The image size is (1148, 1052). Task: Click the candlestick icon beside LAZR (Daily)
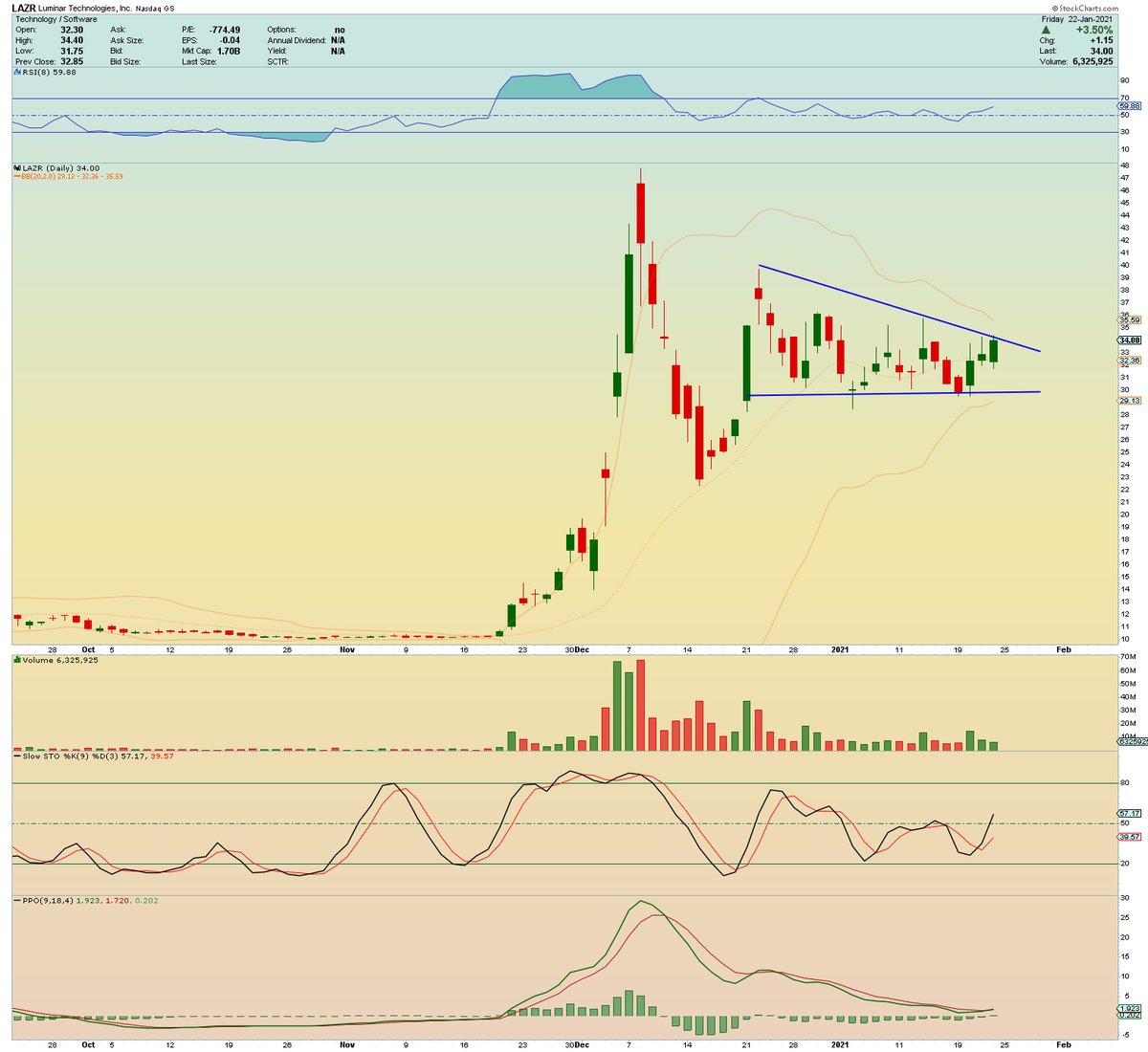coord(17,168)
